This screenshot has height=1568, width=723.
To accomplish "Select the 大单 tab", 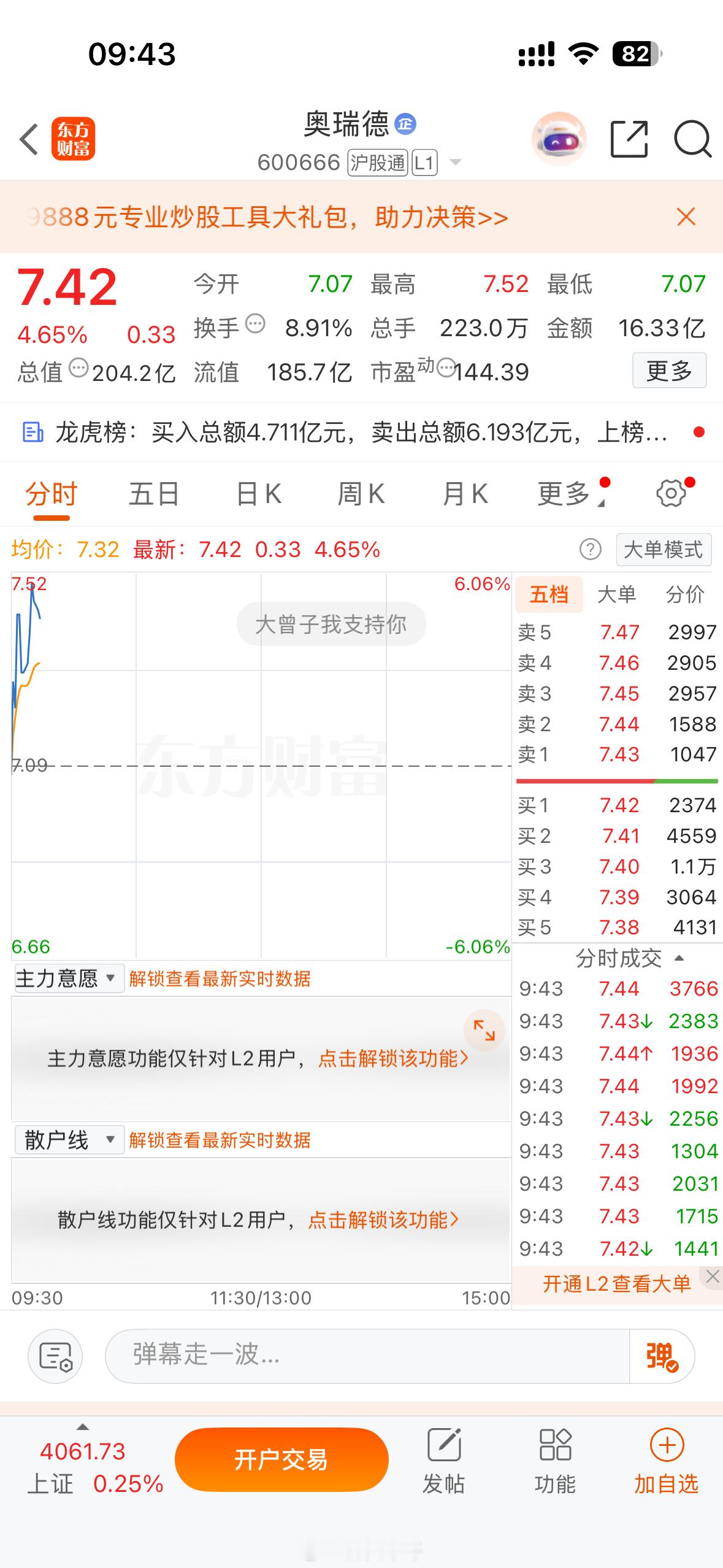I will tap(616, 594).
